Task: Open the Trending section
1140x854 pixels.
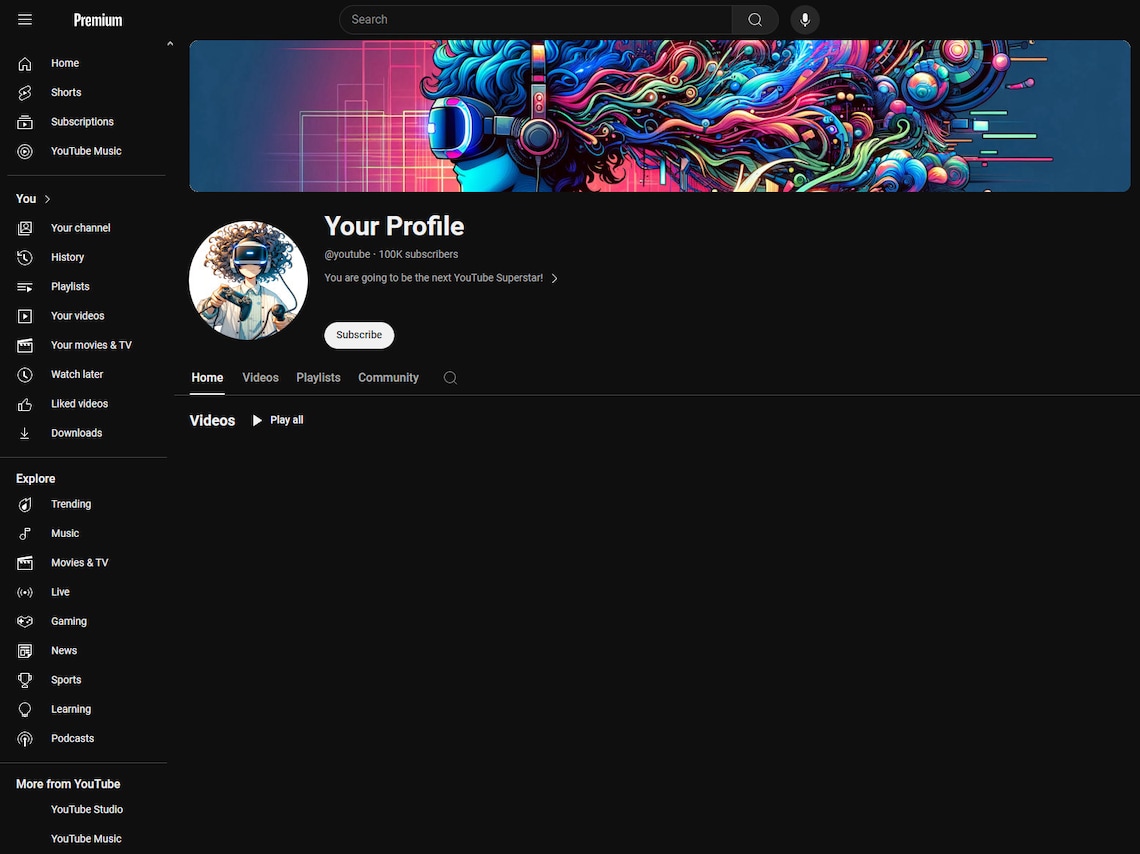Action: coord(70,504)
